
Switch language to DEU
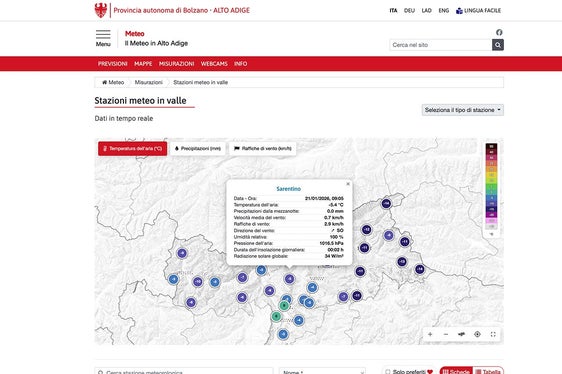[x=409, y=11]
